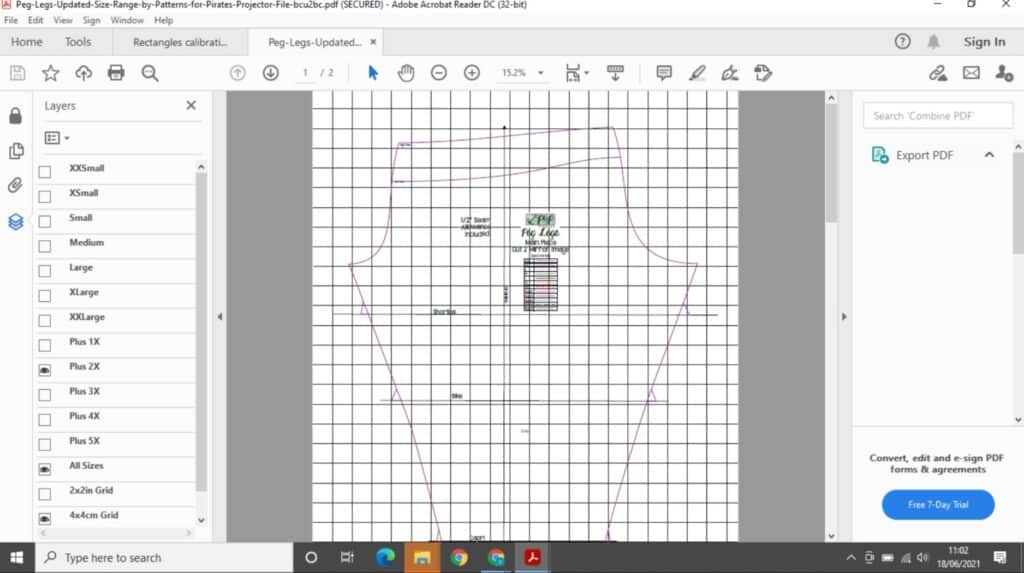The height and width of the screenshot is (573, 1024).
Task: Click the Sign In link
Action: pyautogui.click(x=984, y=42)
